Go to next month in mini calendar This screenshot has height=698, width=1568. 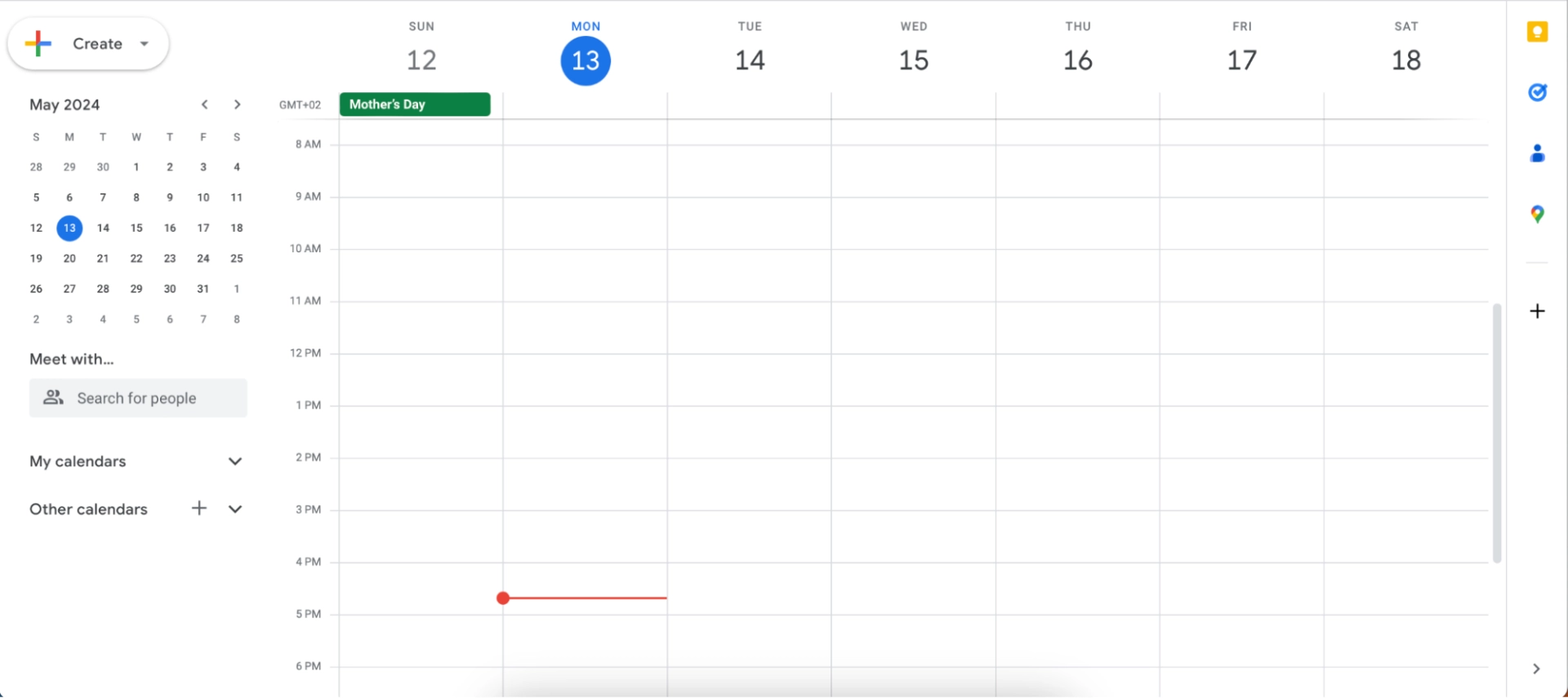tap(237, 104)
